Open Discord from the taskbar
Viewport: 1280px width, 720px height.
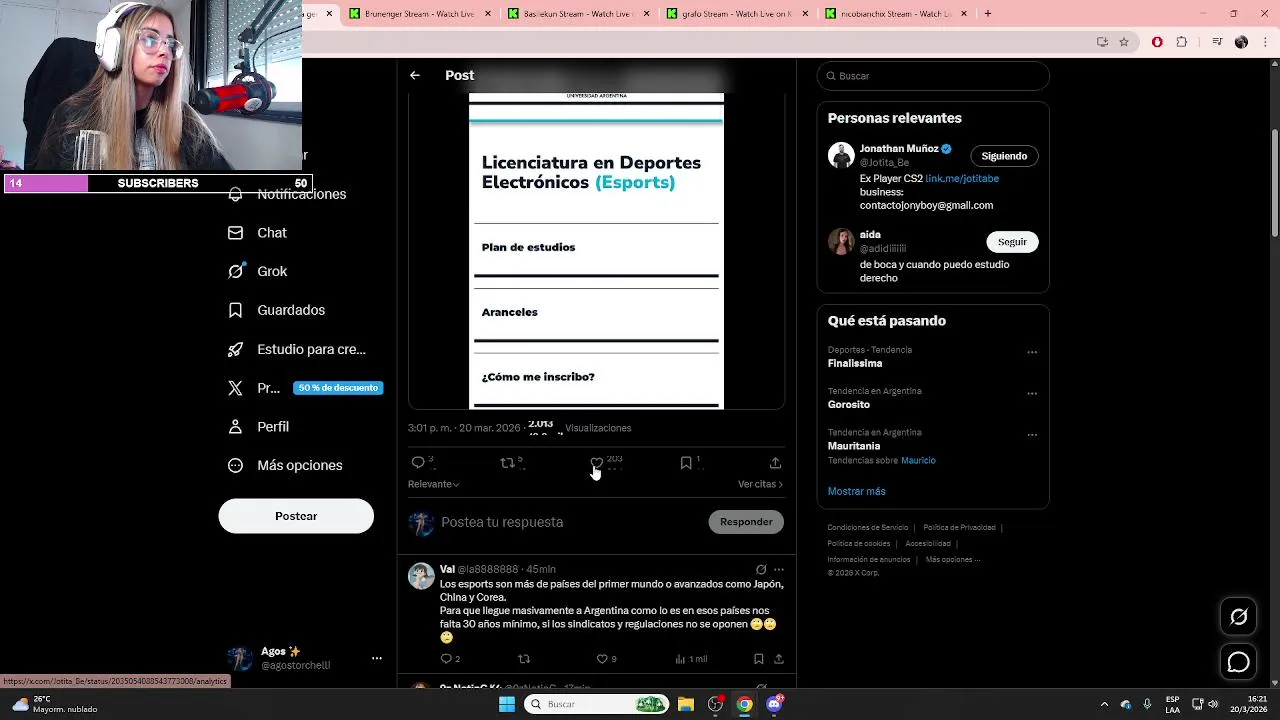tap(774, 704)
